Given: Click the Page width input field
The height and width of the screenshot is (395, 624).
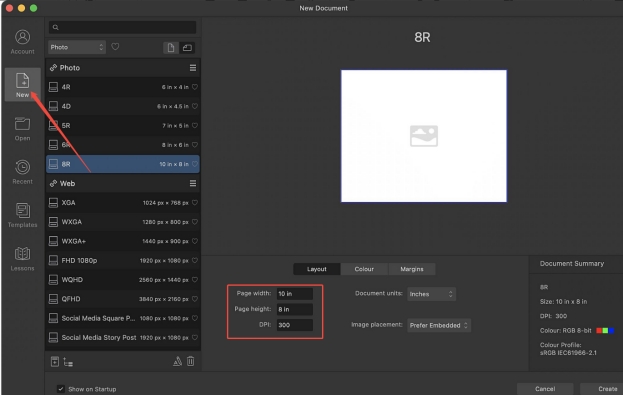Looking at the screenshot, I should pos(295,294).
